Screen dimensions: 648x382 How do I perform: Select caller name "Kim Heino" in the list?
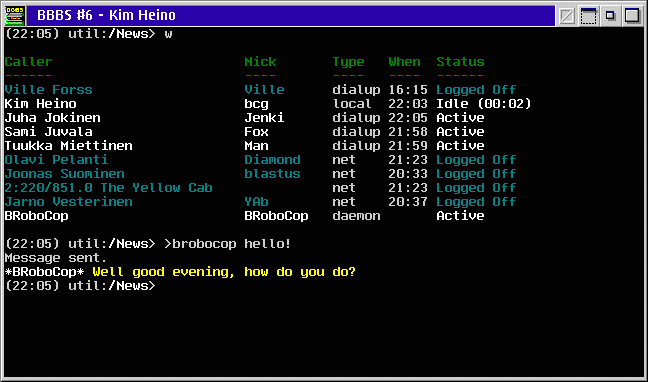(40, 104)
